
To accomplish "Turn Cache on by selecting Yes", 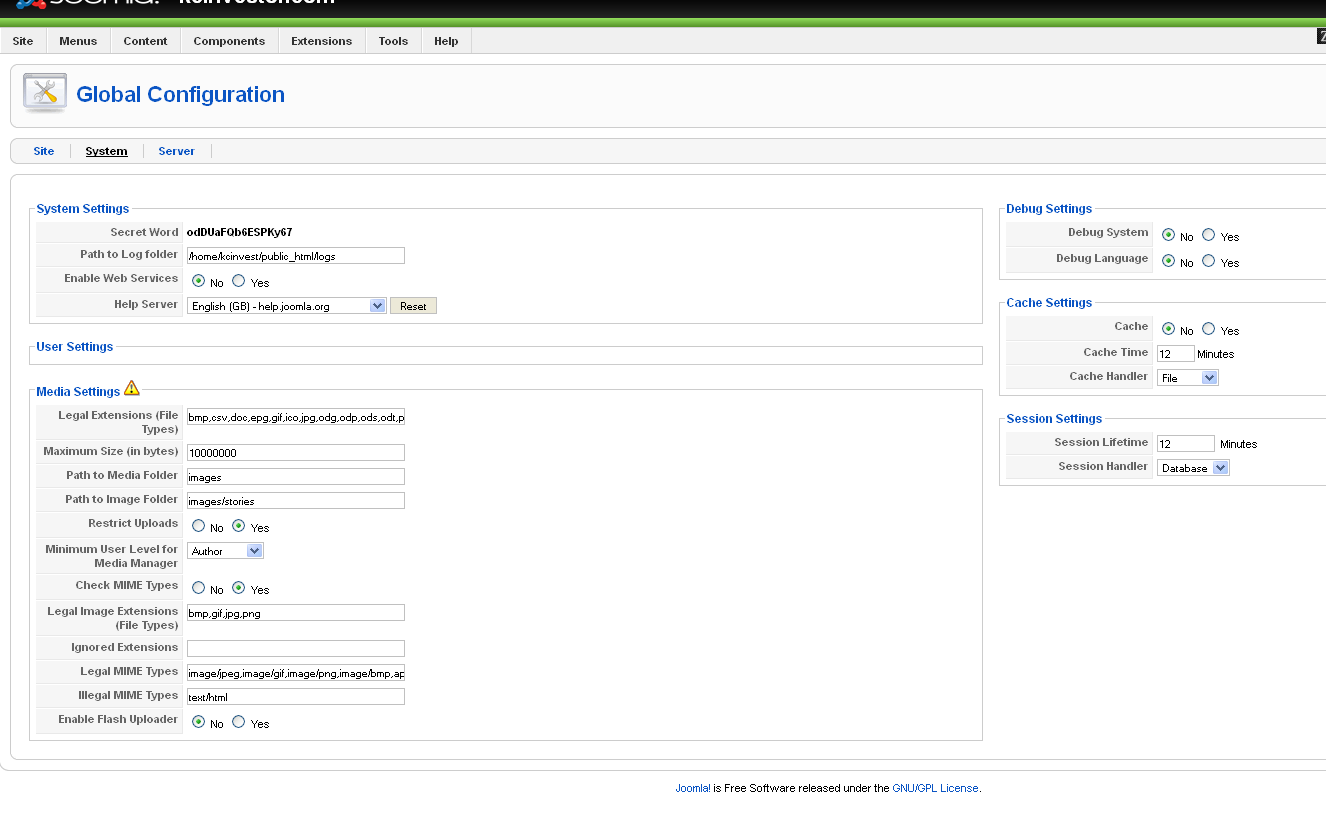I will tap(1209, 329).
